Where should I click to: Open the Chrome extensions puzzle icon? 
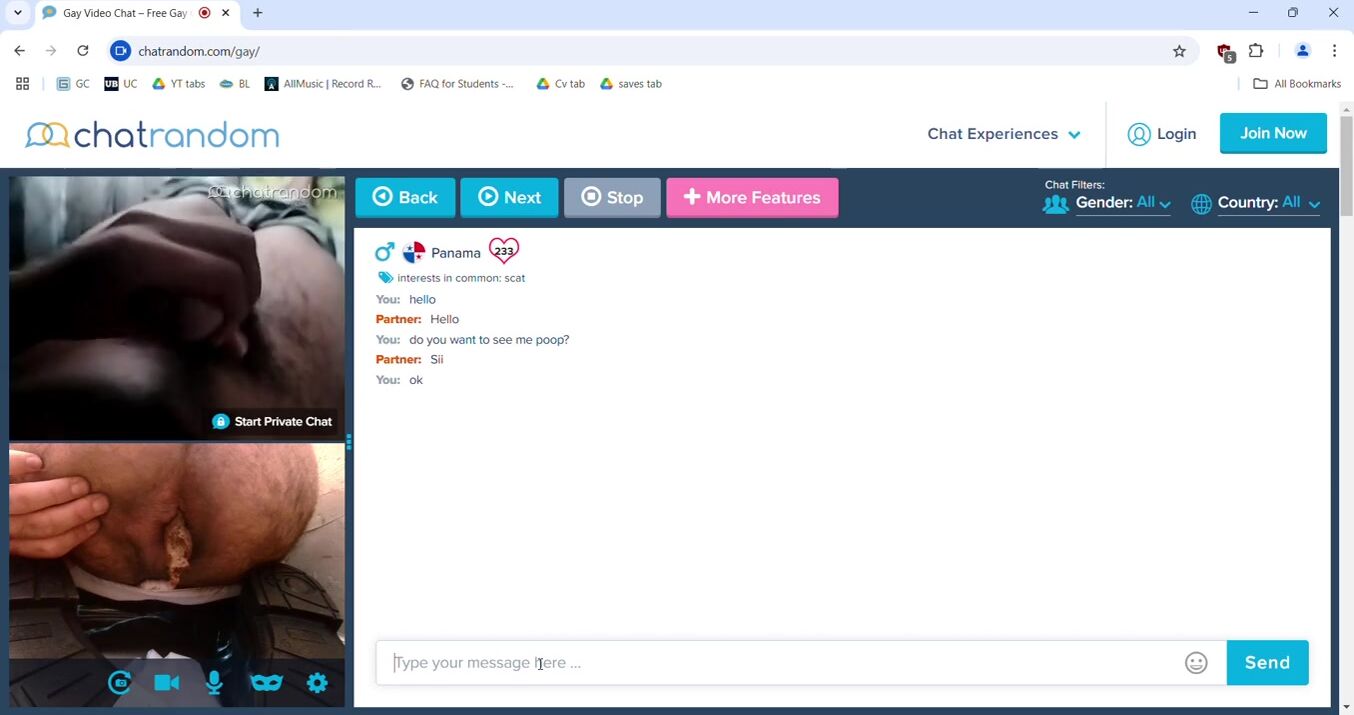click(x=1256, y=51)
